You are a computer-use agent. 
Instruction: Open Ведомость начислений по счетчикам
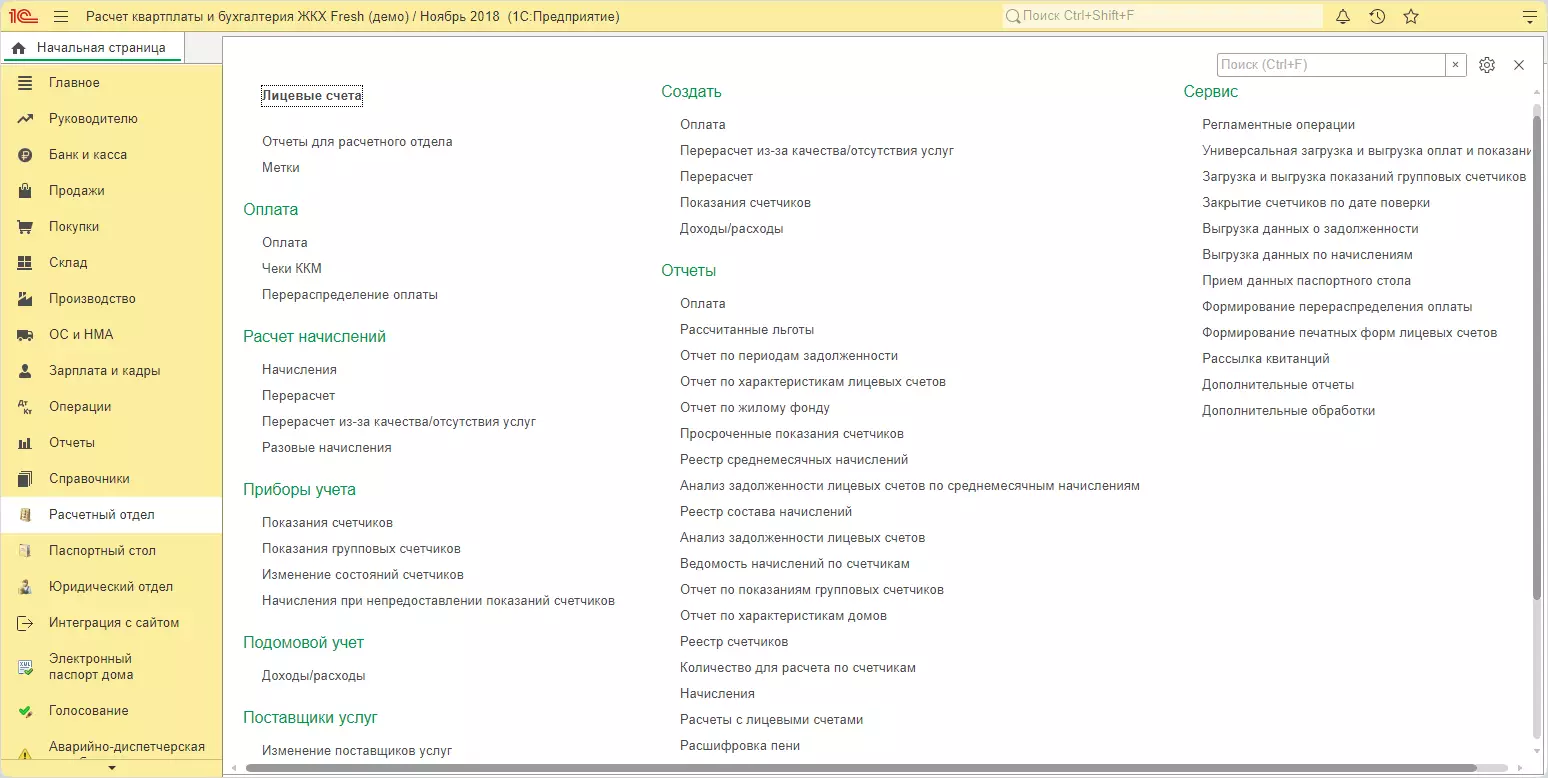click(795, 564)
